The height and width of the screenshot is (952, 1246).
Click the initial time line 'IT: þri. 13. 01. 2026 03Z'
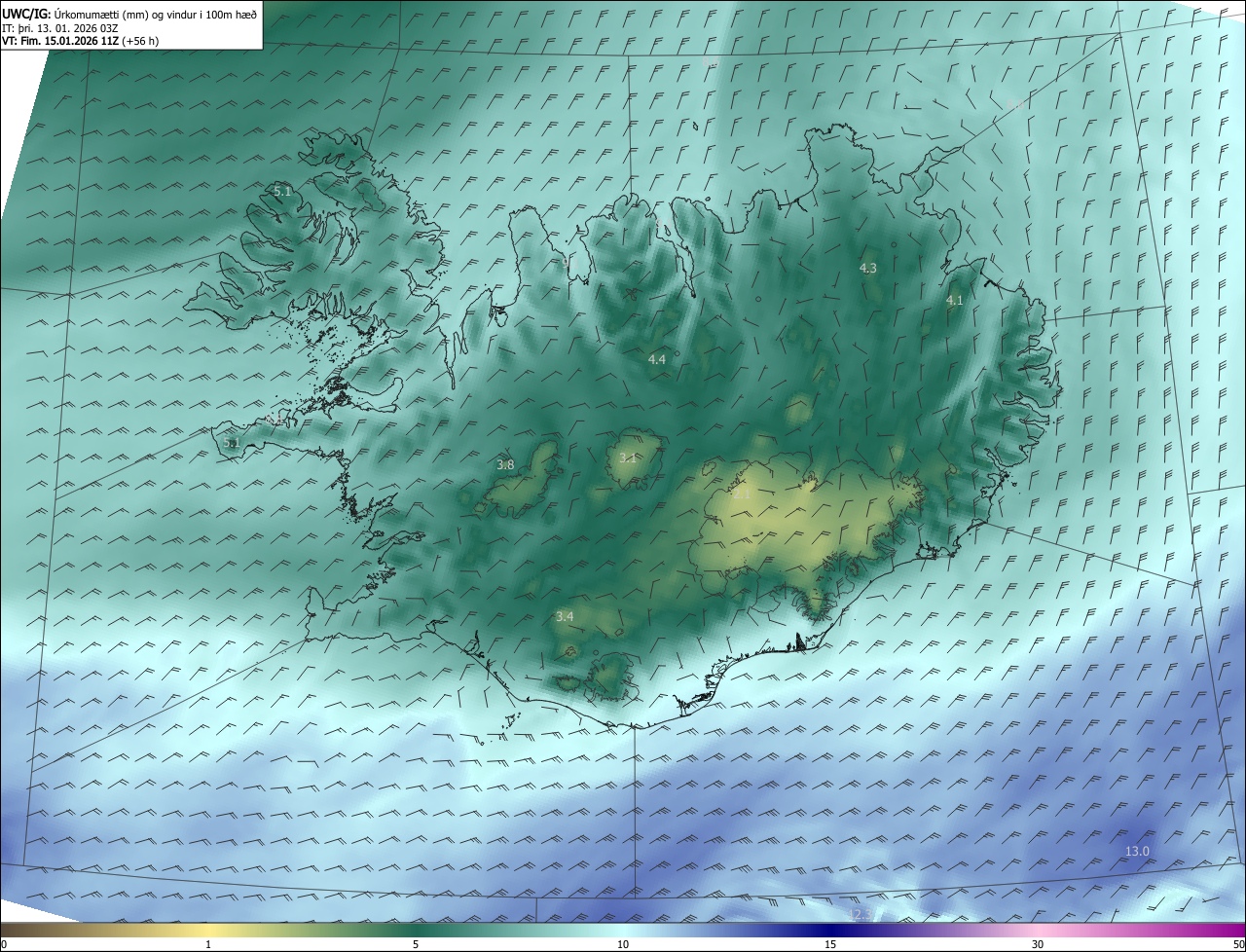point(60,27)
